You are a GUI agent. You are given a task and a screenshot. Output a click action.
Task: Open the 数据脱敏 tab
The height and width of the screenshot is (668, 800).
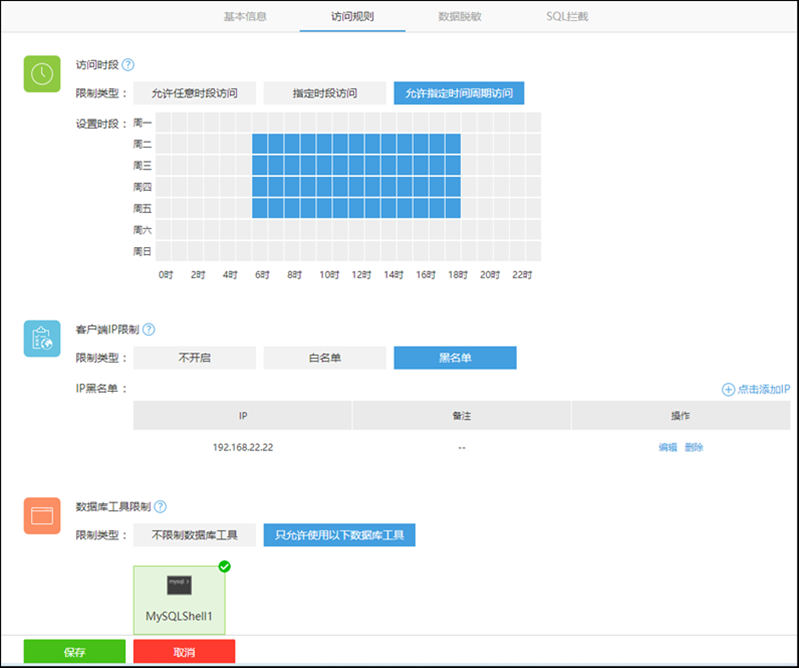point(459,17)
